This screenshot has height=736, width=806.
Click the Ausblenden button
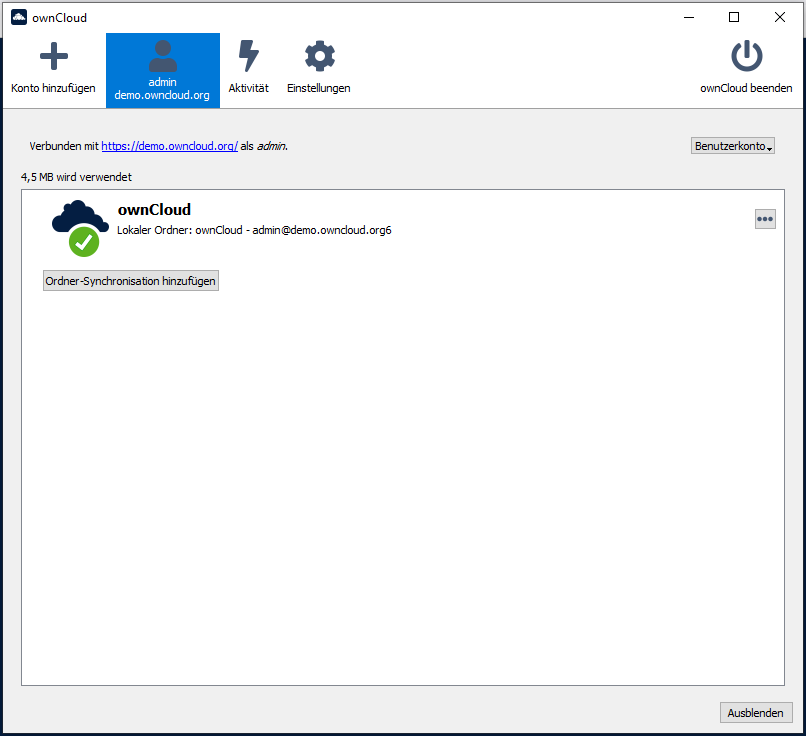click(x=756, y=712)
